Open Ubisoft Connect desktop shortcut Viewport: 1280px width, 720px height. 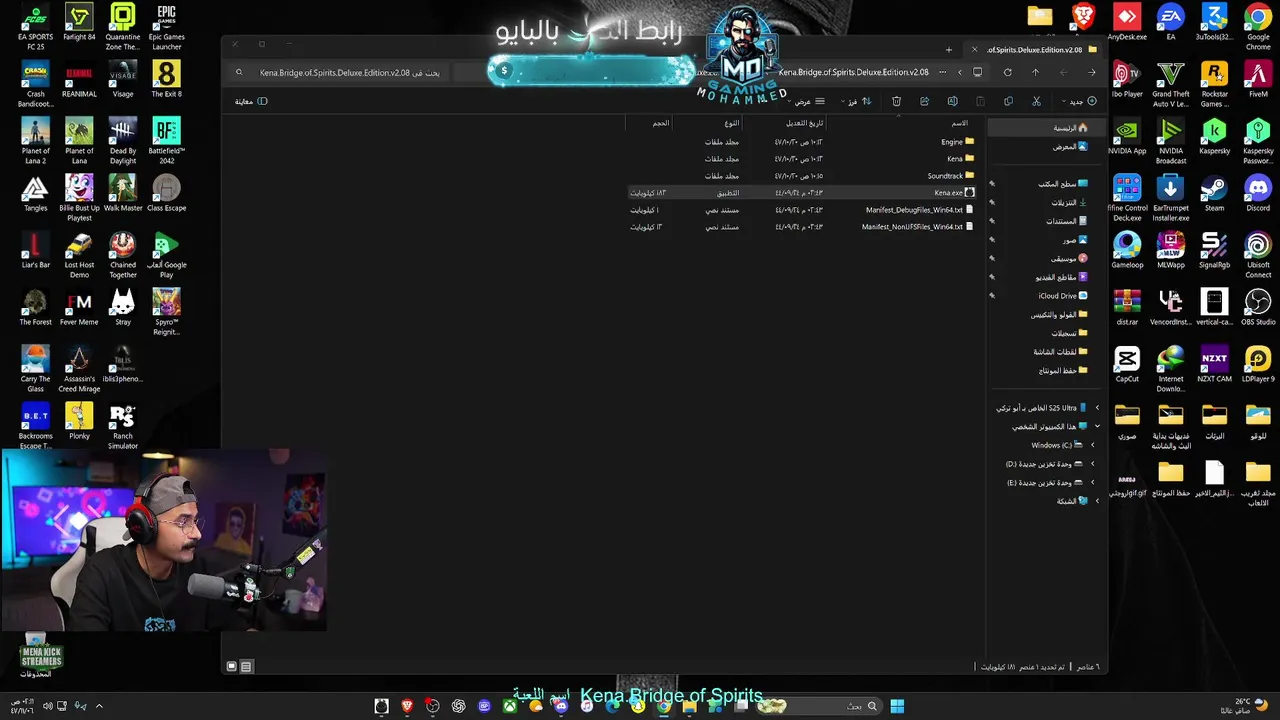pyautogui.click(x=1258, y=255)
